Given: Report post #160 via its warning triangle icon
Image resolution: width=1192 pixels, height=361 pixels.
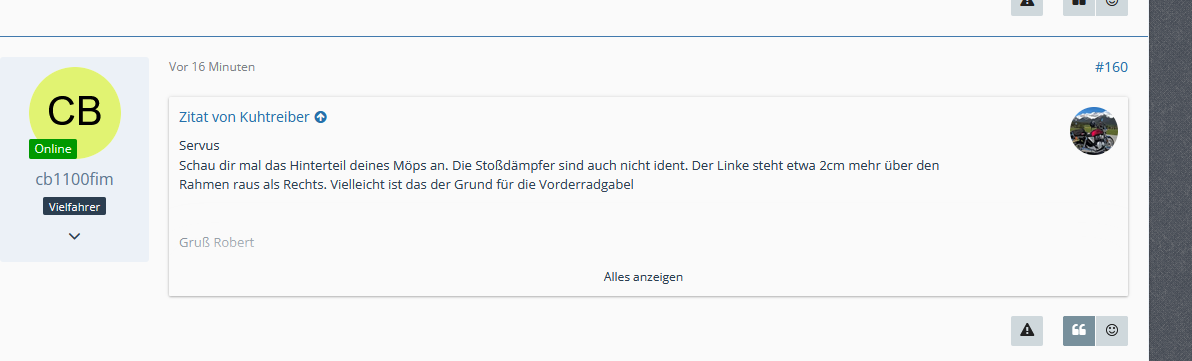Looking at the screenshot, I should [x=1027, y=331].
